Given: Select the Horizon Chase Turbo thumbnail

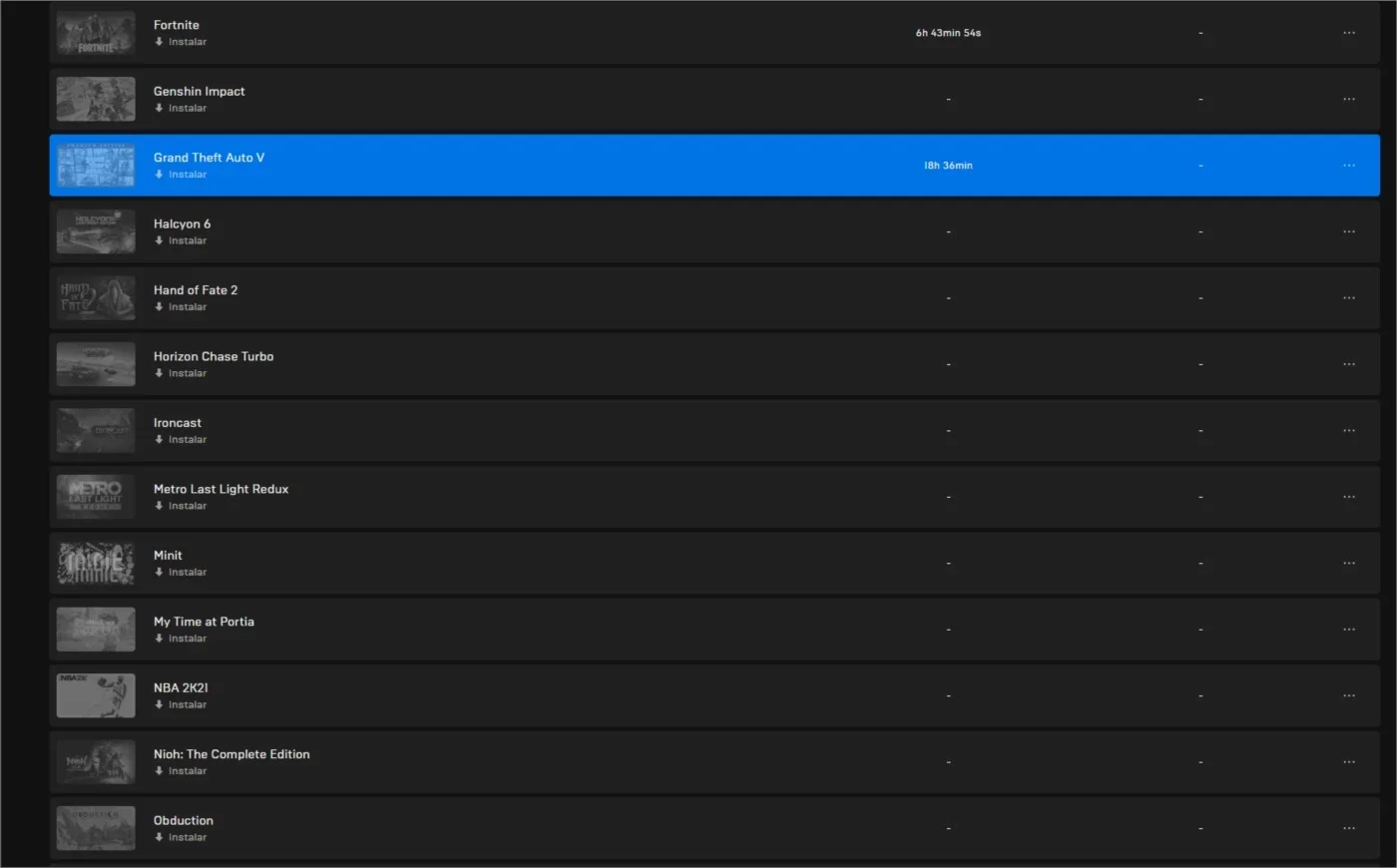Looking at the screenshot, I should coord(96,364).
